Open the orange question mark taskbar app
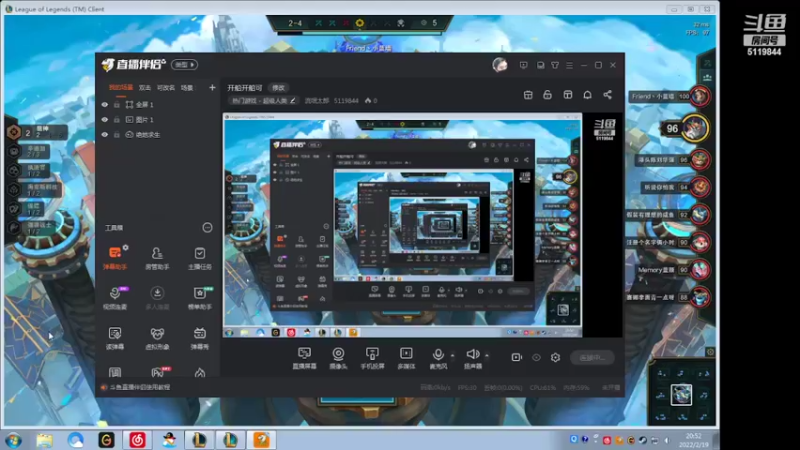 [x=261, y=440]
